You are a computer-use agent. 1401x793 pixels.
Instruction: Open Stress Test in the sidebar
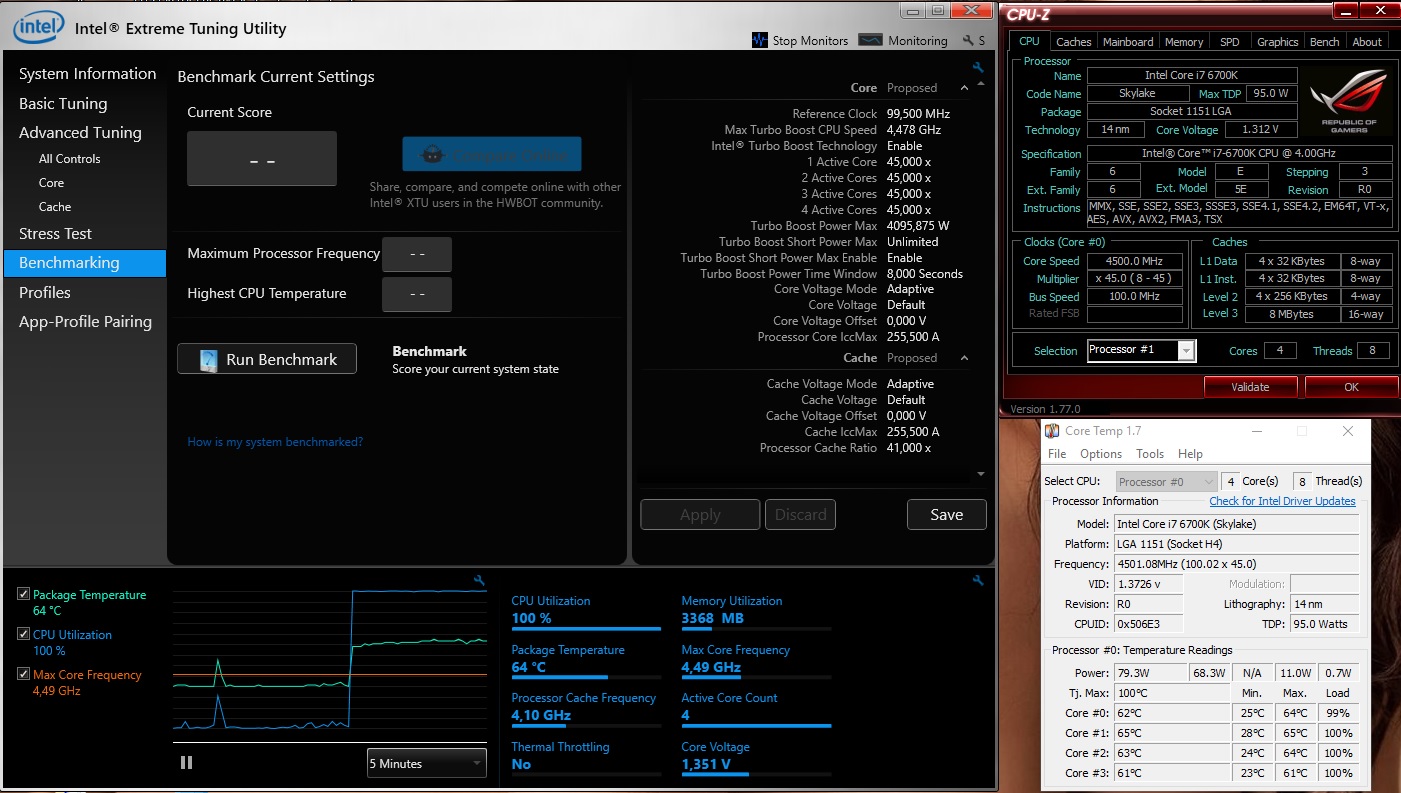pos(55,234)
